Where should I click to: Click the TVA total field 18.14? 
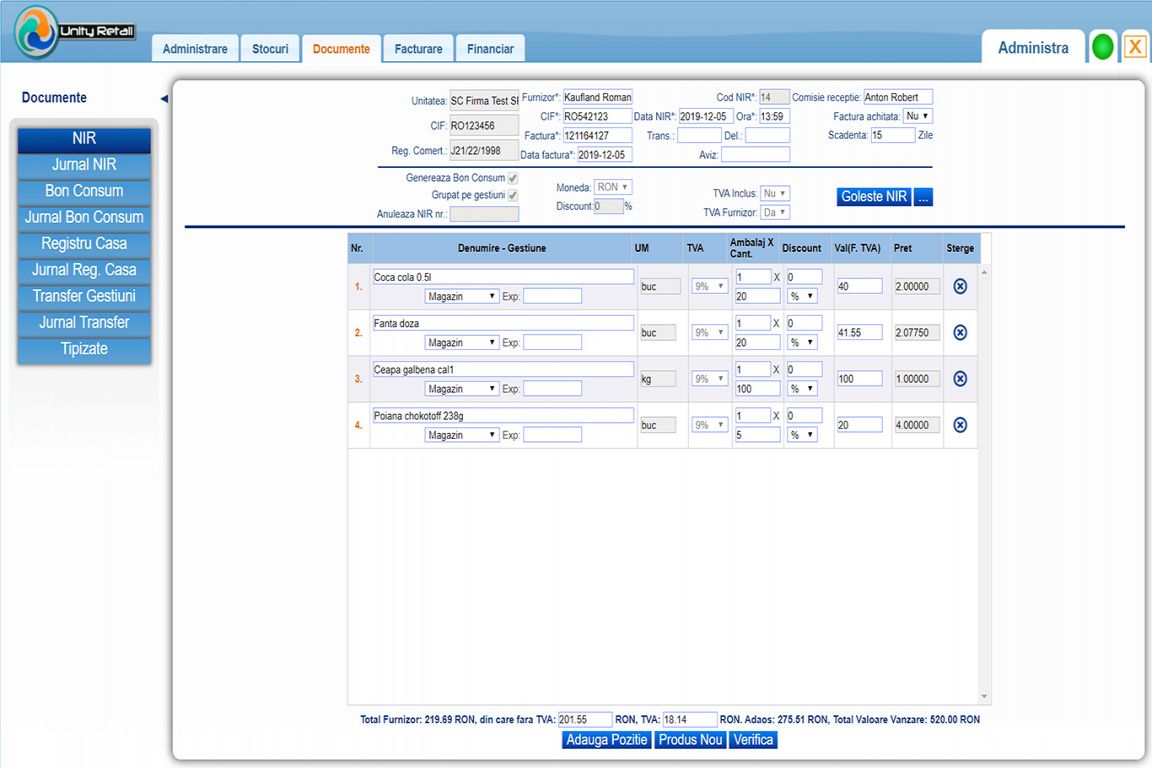click(690, 719)
